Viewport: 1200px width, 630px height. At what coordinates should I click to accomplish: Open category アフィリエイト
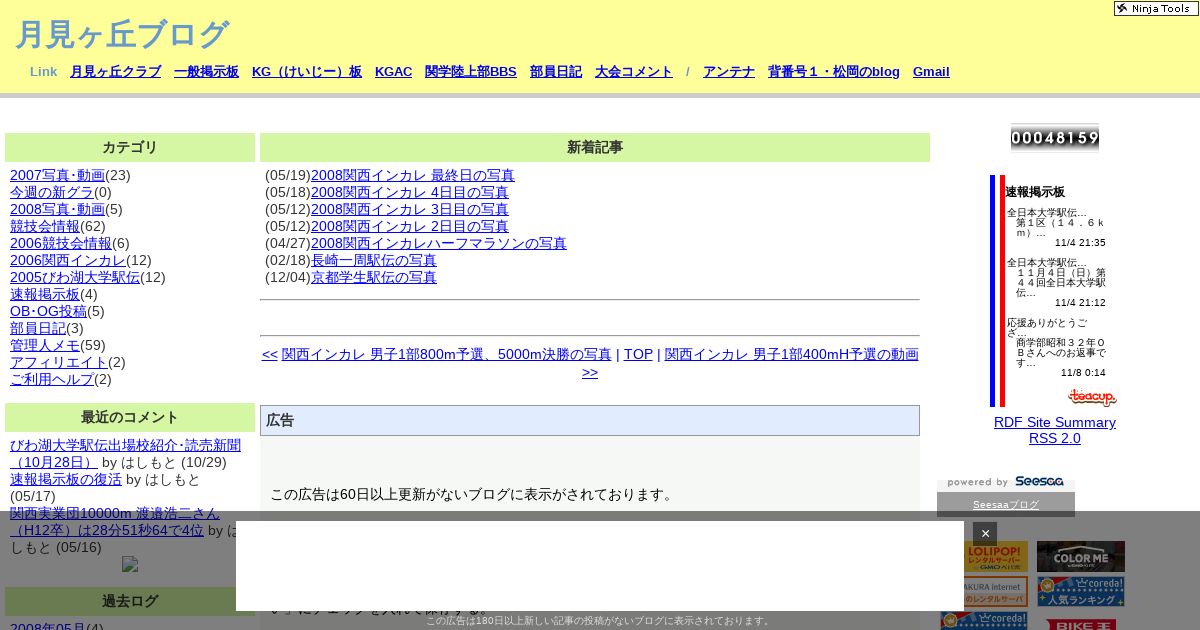[x=59, y=362]
